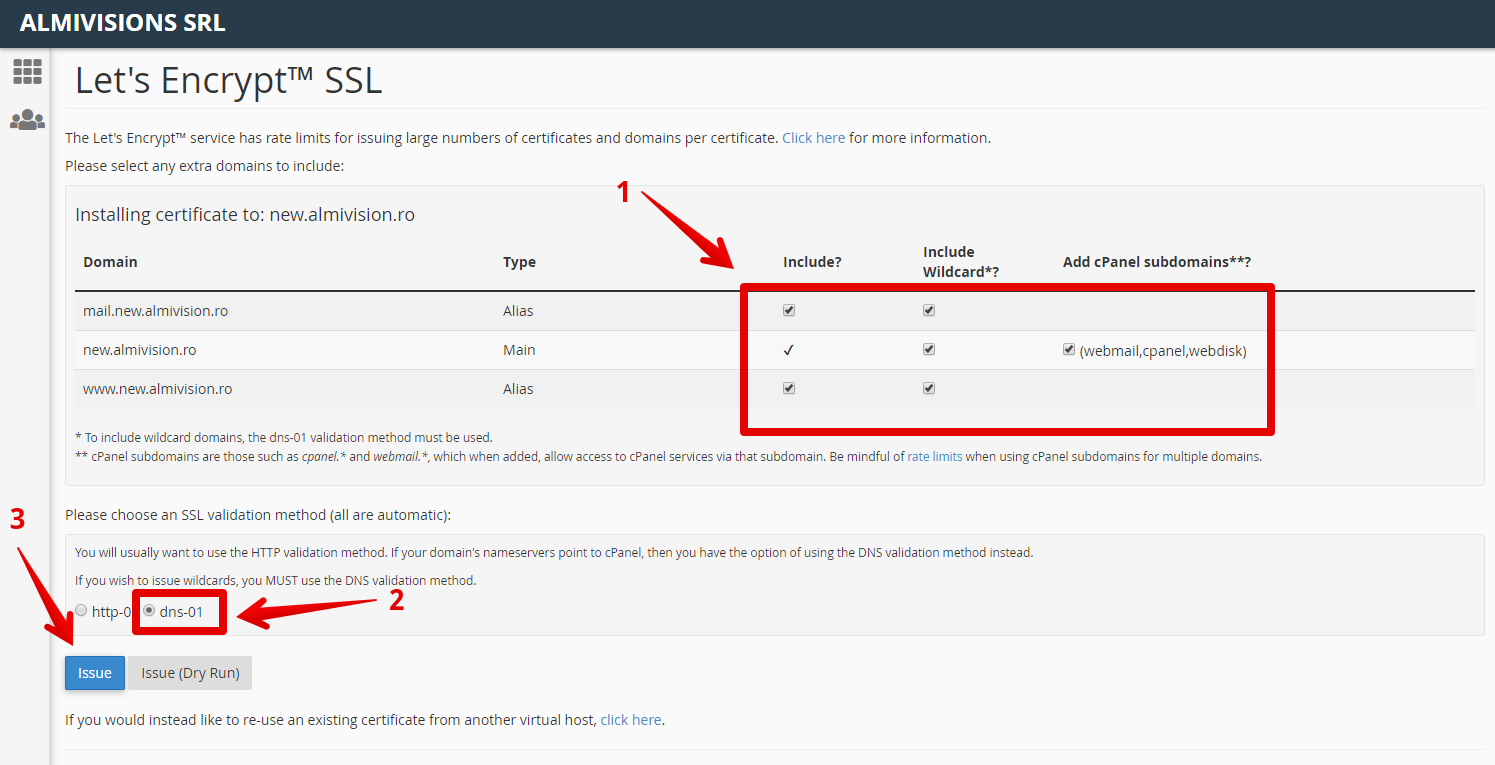This screenshot has width=1495, height=765.
Task: Click the ALMIVISIONS SRL header title
Action: (123, 23)
